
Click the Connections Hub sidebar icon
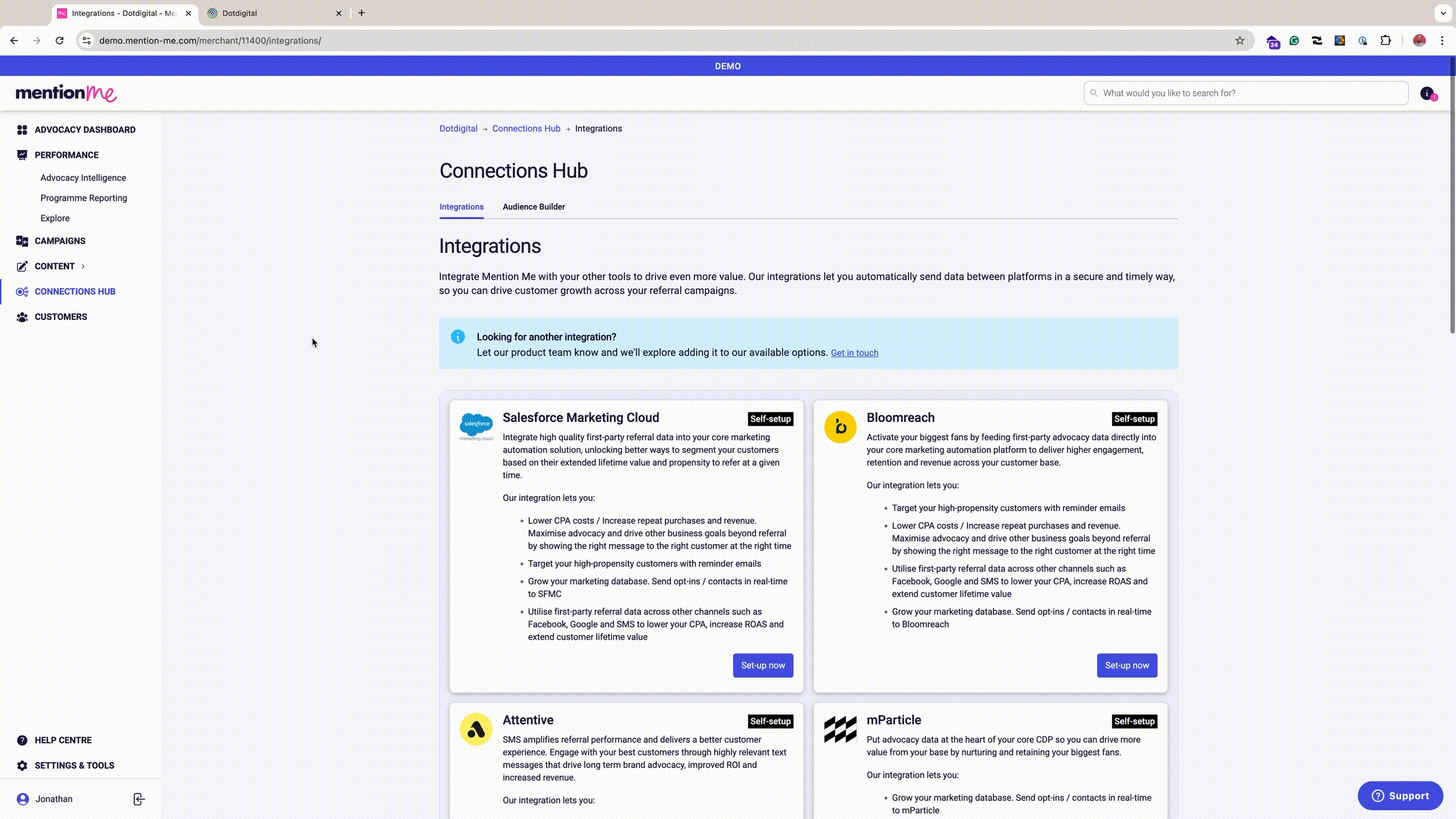tap(22, 292)
